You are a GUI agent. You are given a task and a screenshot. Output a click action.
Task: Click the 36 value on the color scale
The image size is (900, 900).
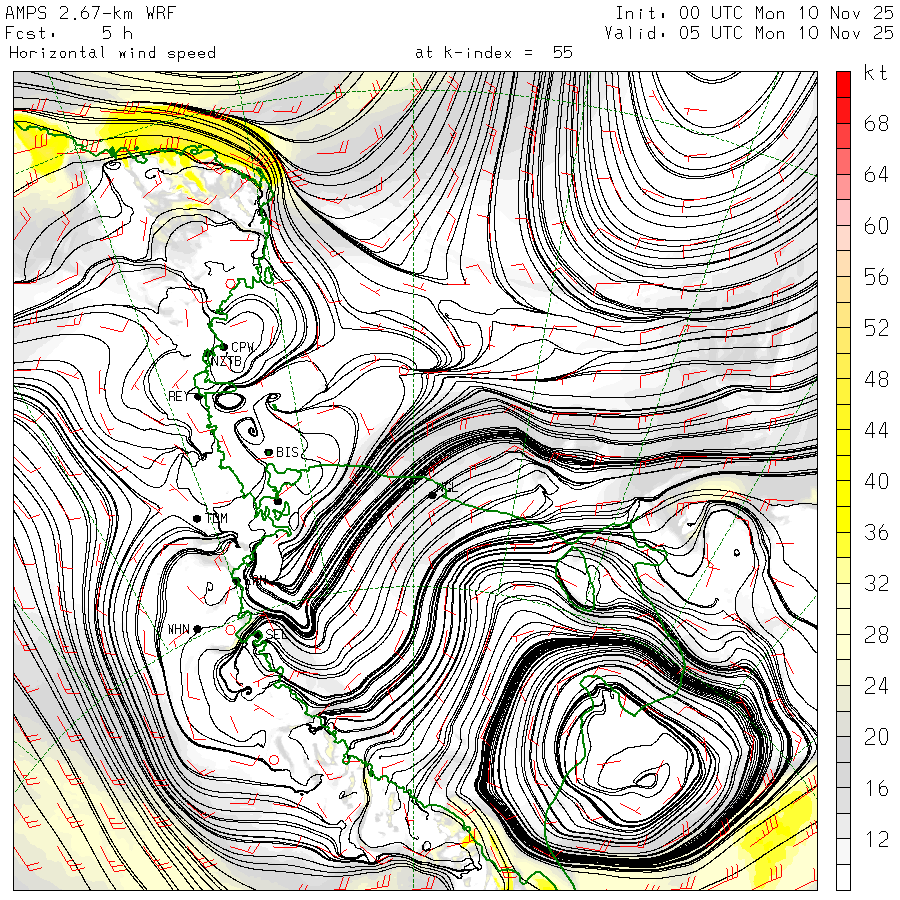pos(876,532)
